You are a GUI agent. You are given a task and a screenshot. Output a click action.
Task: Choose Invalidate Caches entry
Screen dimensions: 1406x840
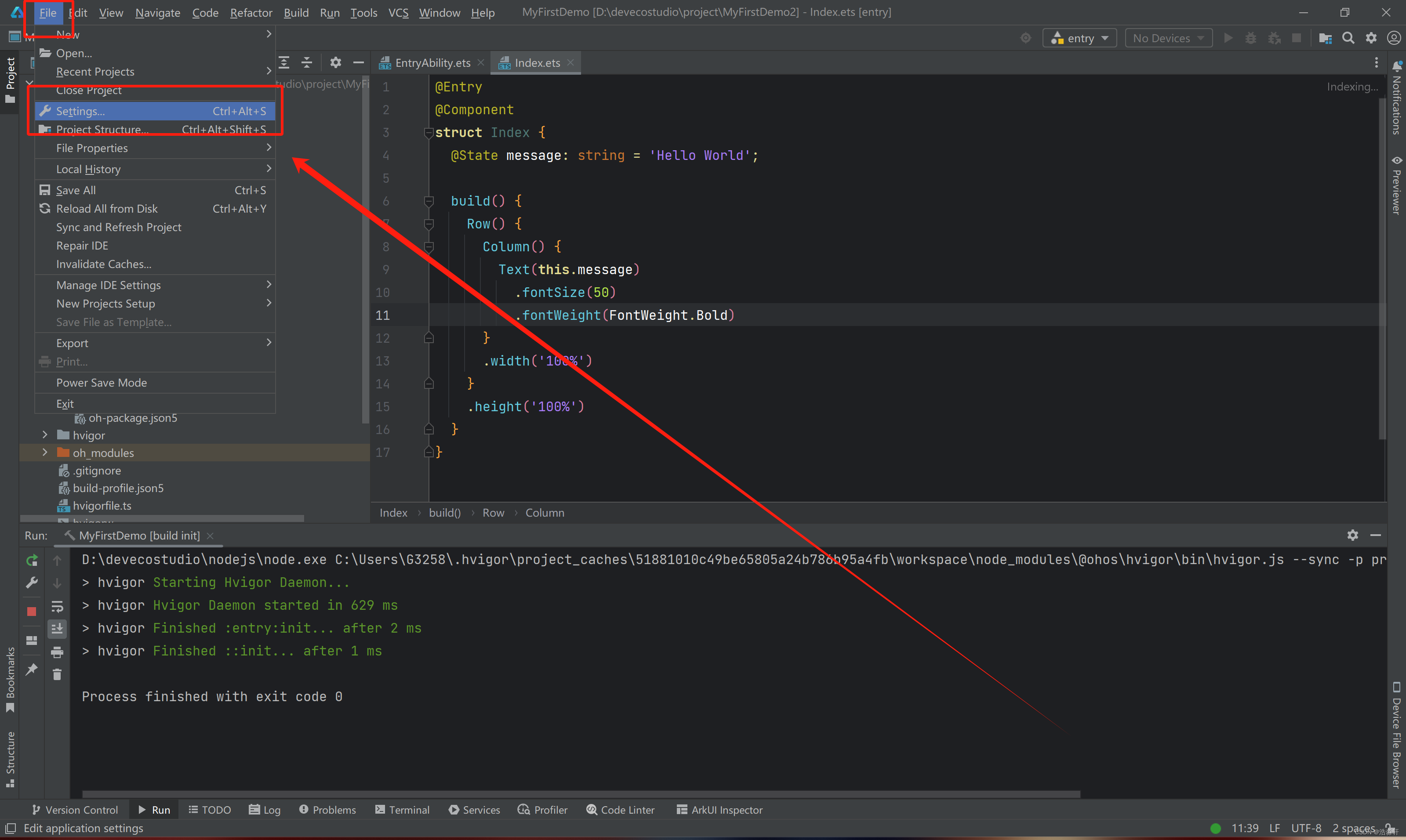coord(155,264)
